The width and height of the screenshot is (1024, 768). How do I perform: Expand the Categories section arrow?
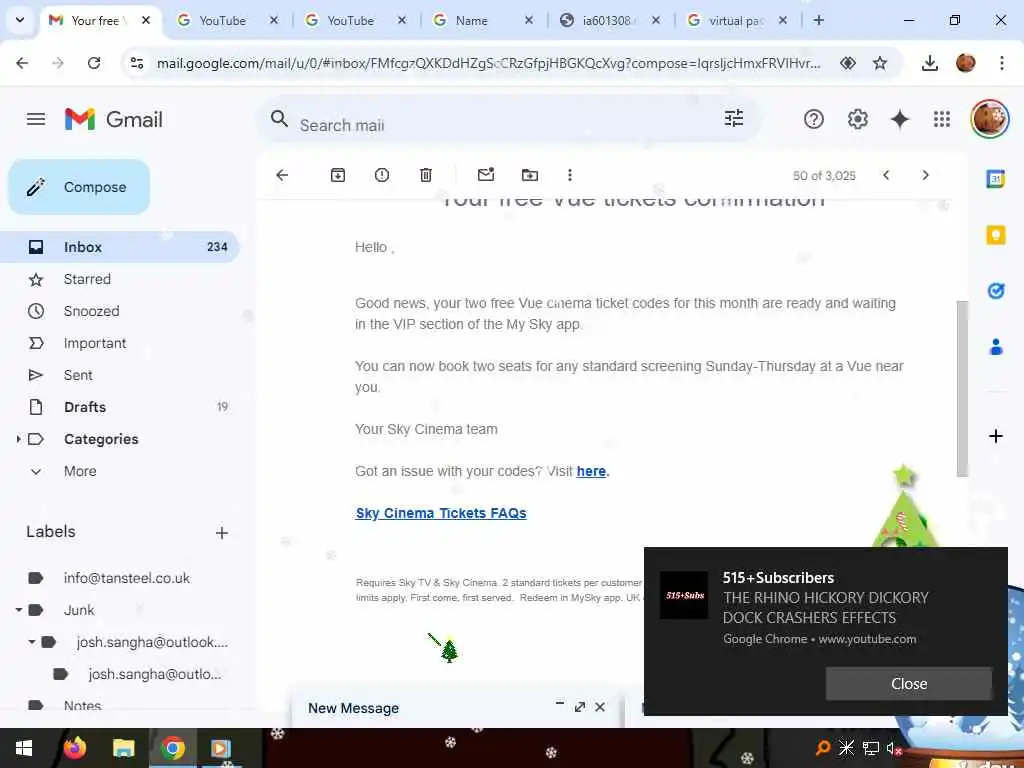tap(18, 439)
